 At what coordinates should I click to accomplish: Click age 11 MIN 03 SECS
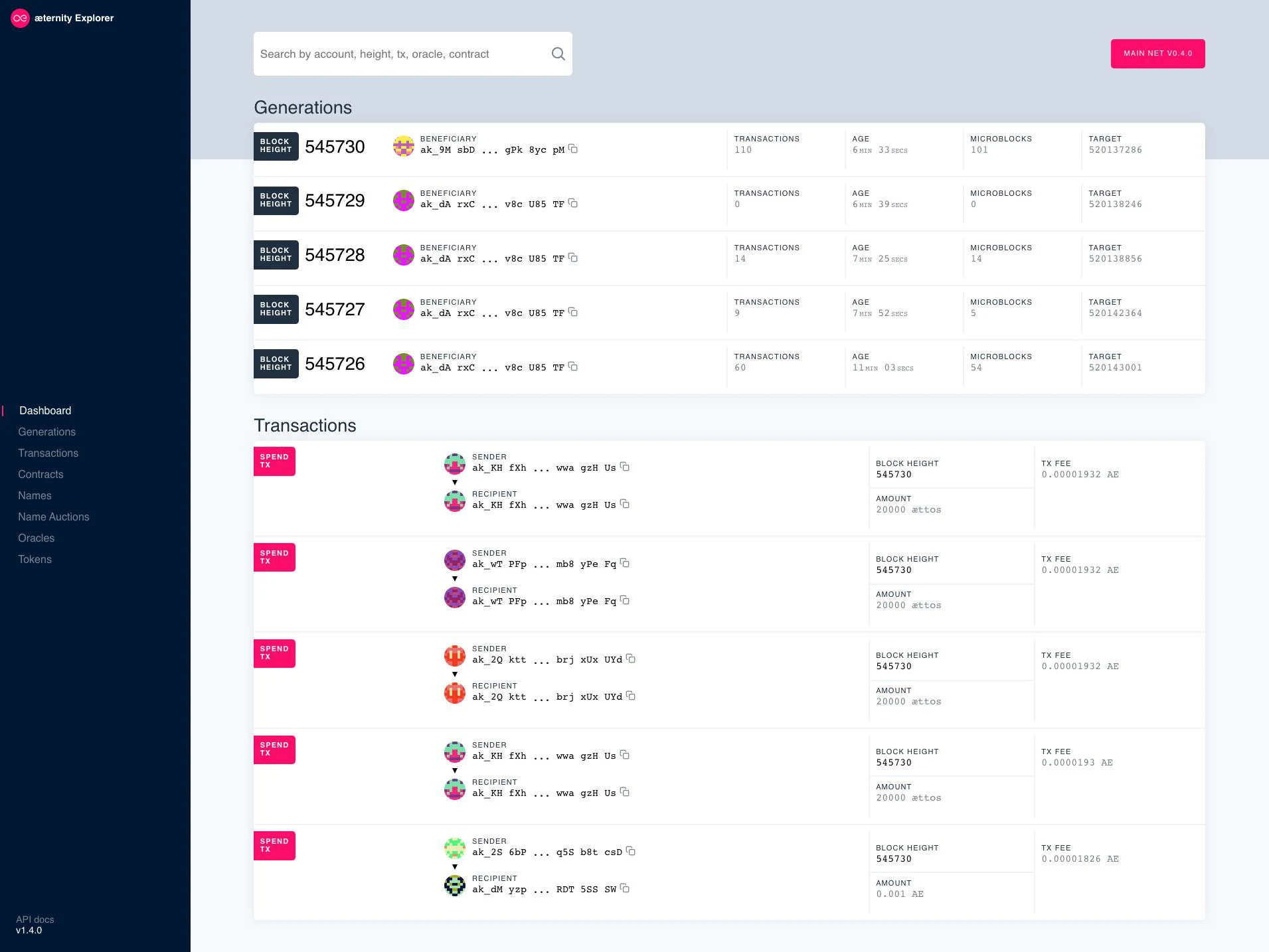pos(883,368)
